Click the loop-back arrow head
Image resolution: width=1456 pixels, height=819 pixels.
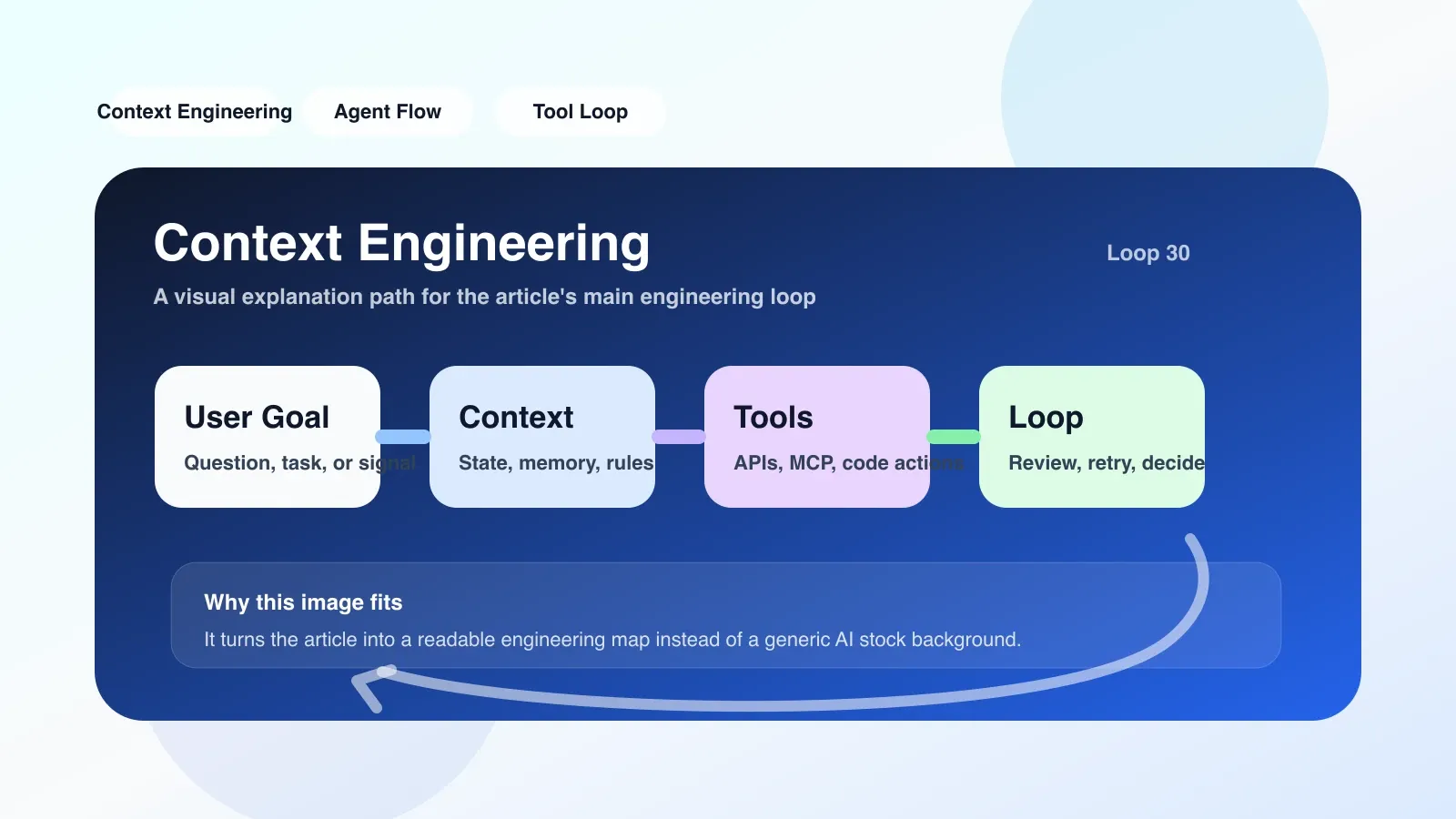tap(373, 687)
